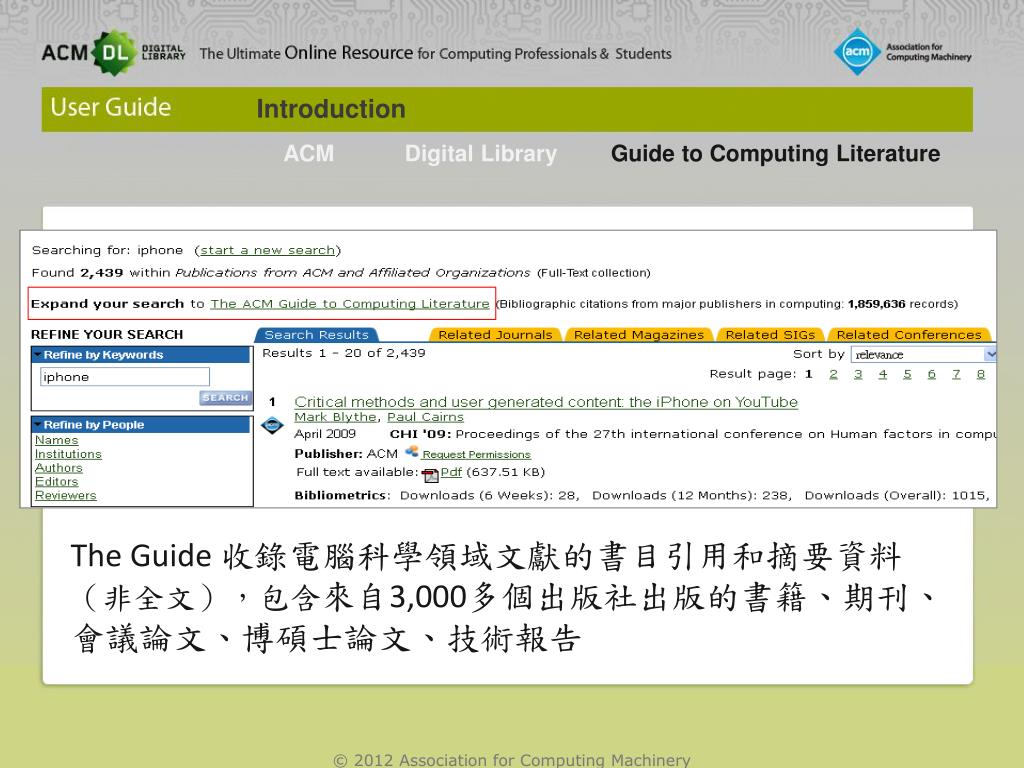1024x768 pixels.
Task: Open the Reviewers refine link
Action: tap(65, 495)
